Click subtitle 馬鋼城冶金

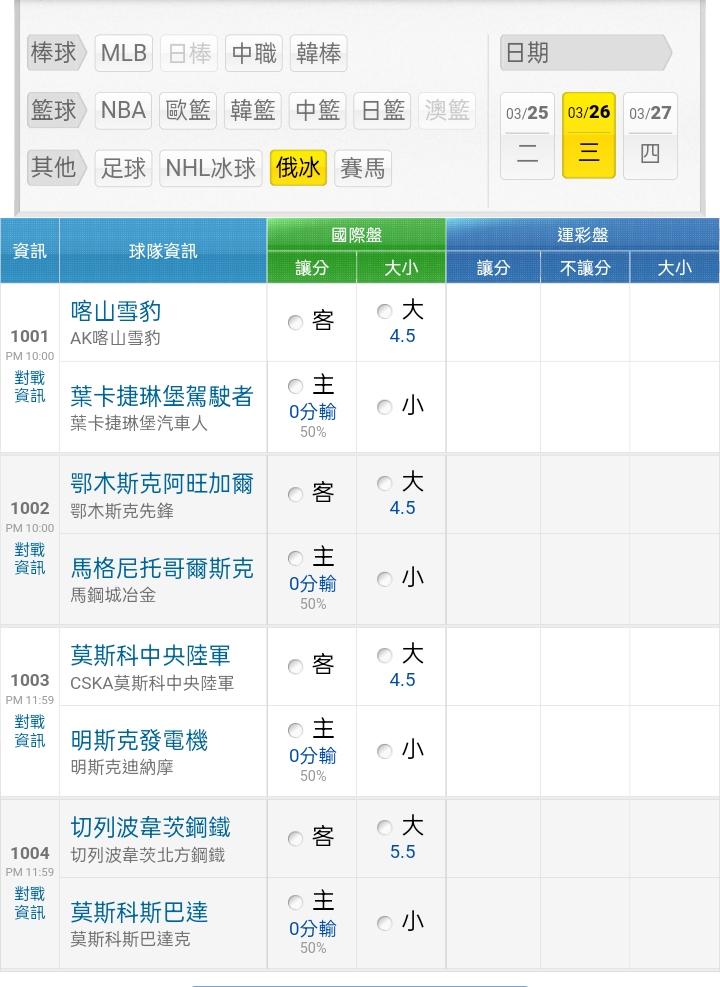113,595
